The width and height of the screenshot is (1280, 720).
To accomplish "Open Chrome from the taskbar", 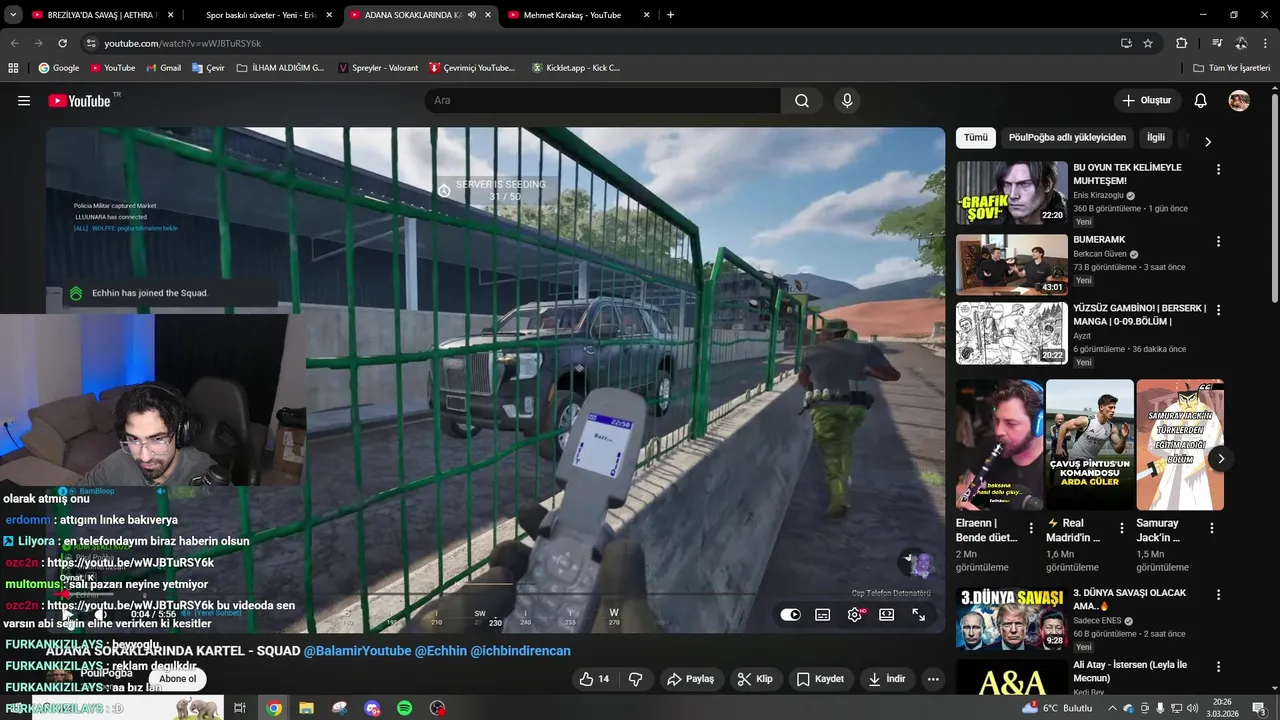I will [x=274, y=708].
